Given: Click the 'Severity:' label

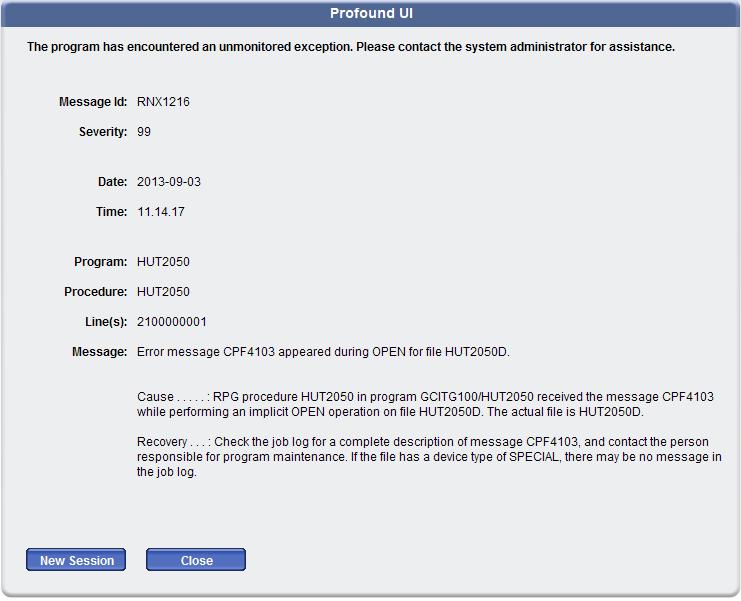Looking at the screenshot, I should [x=103, y=132].
